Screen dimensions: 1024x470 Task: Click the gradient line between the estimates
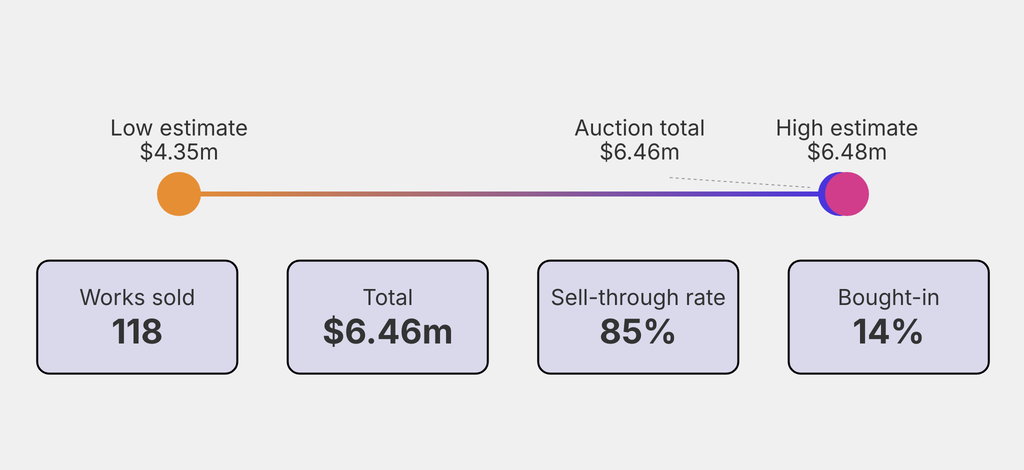(500, 194)
